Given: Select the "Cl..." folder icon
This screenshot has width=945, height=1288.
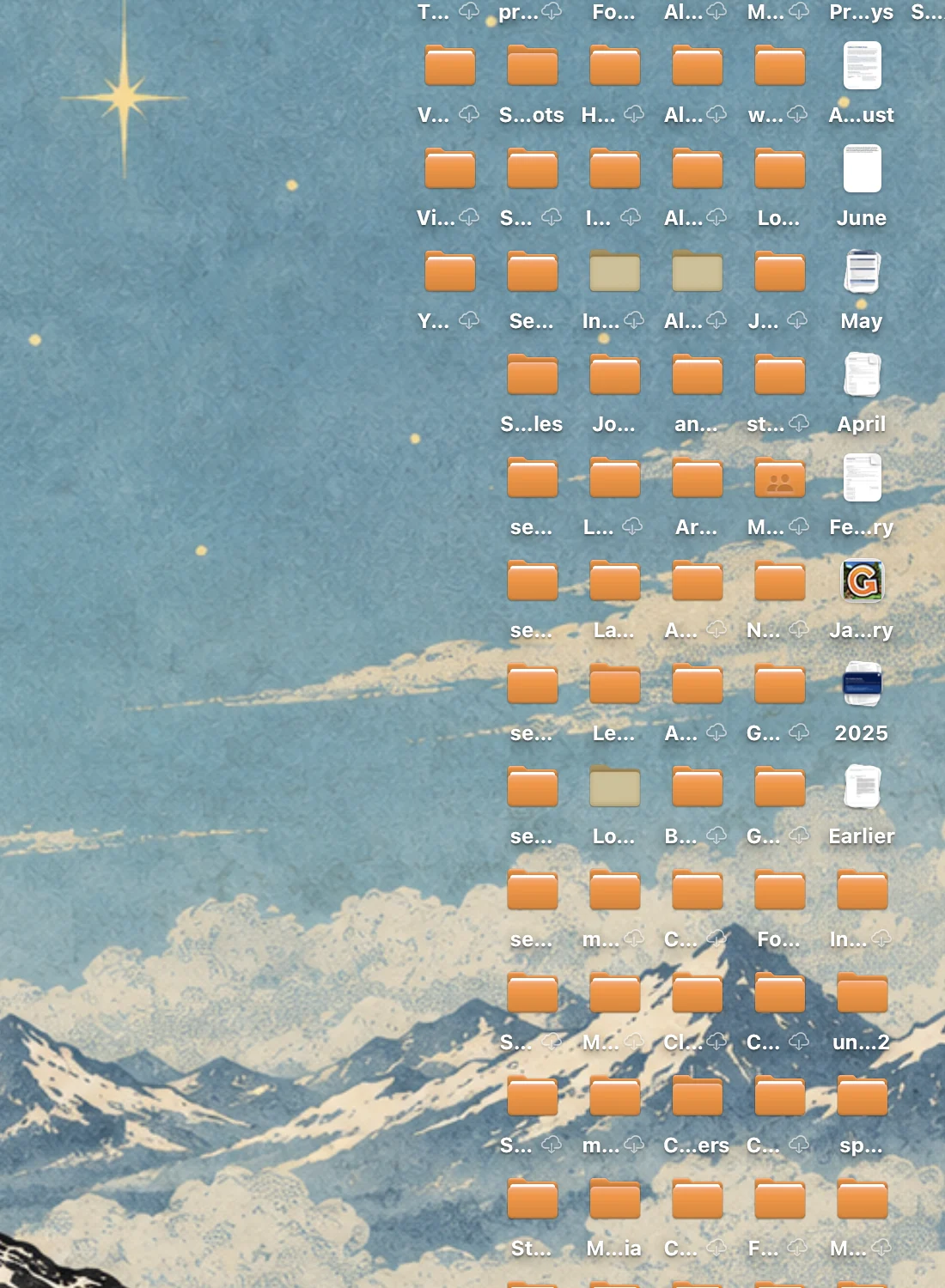Looking at the screenshot, I should tap(697, 994).
